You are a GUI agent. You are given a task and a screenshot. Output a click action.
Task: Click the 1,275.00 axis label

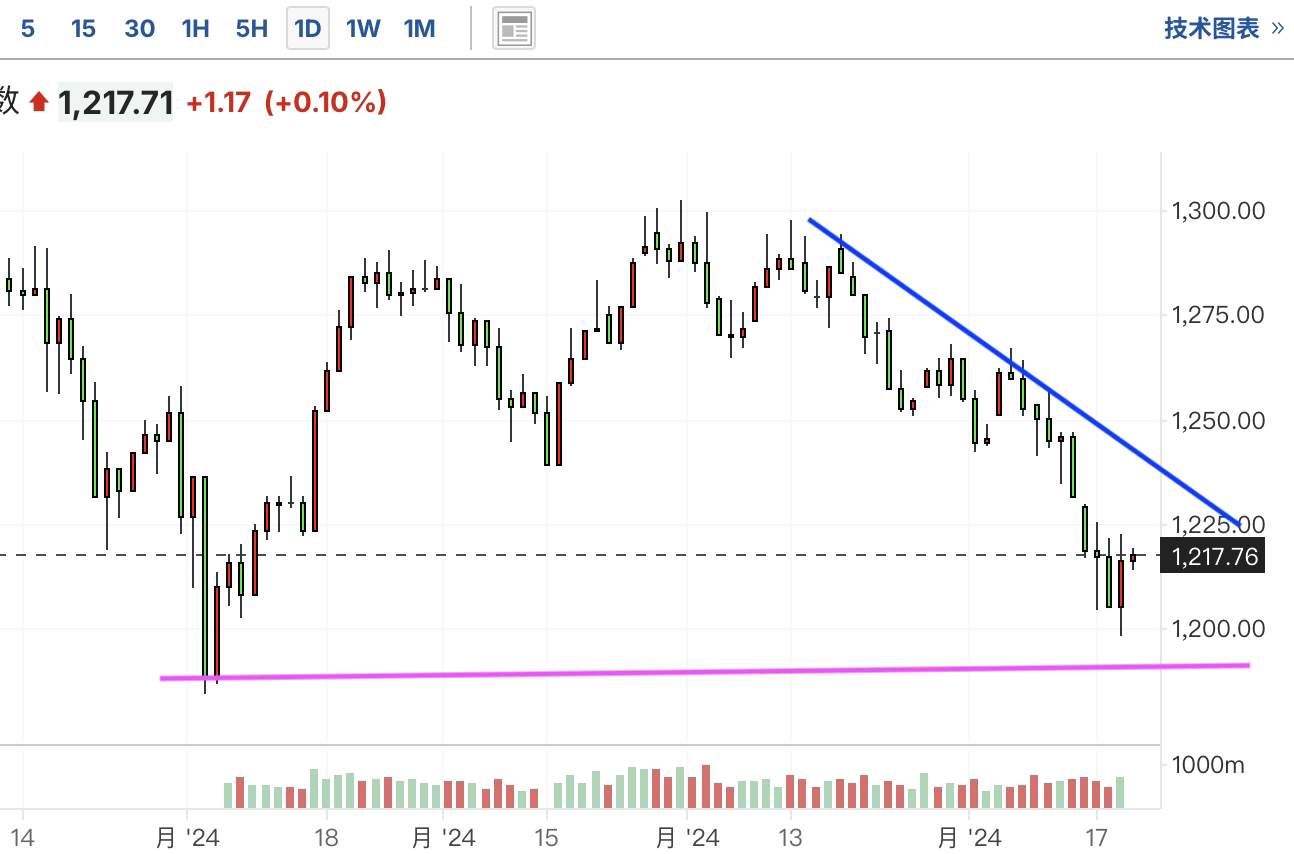1219,315
